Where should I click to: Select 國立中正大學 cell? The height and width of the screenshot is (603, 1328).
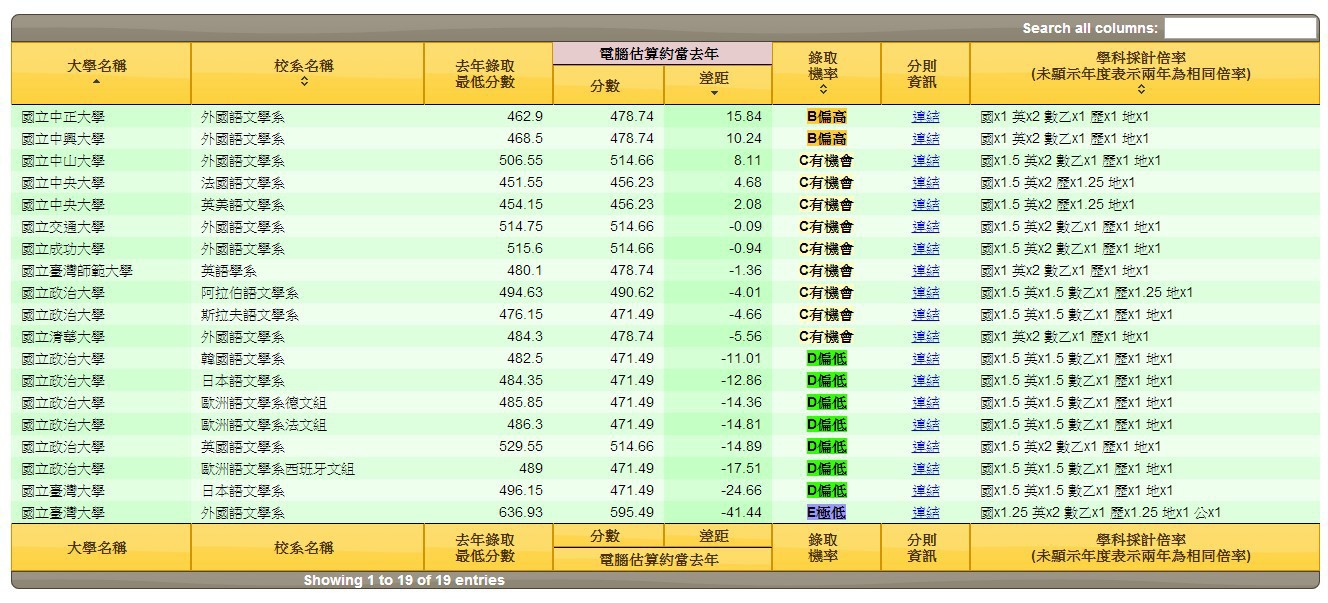pyautogui.click(x=101, y=116)
